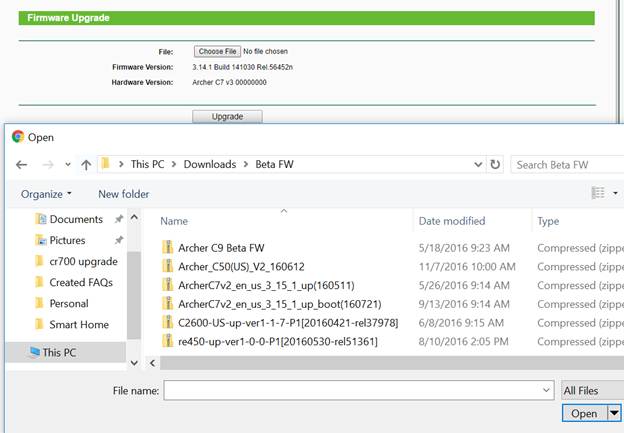
Task: Select the C2600-US-up-ver1-1-7-P1 zip icon
Action: [167, 323]
